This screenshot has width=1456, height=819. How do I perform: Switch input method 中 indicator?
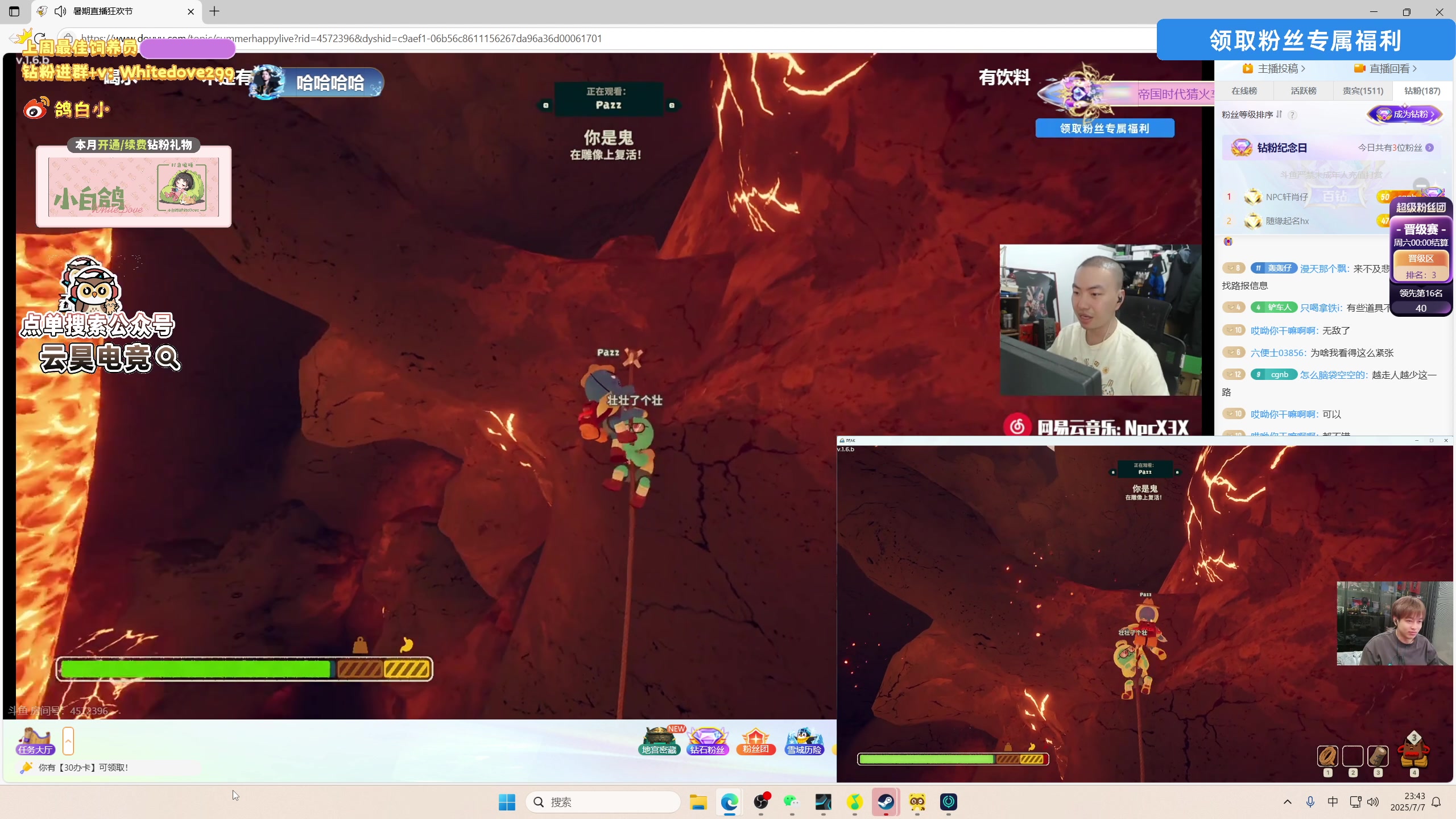pos(1333,802)
